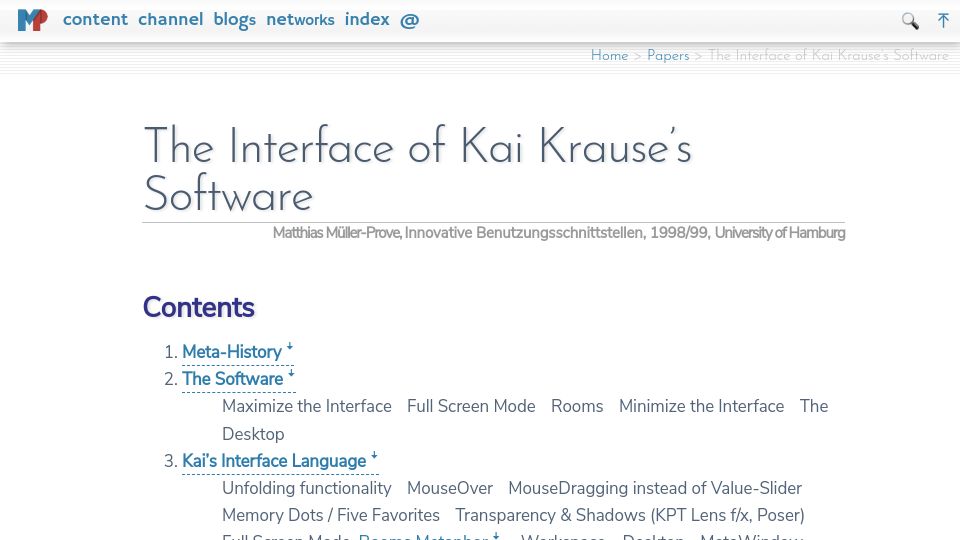The height and width of the screenshot is (540, 960).
Task: Click the current page breadcrumb text
Action: point(828,55)
